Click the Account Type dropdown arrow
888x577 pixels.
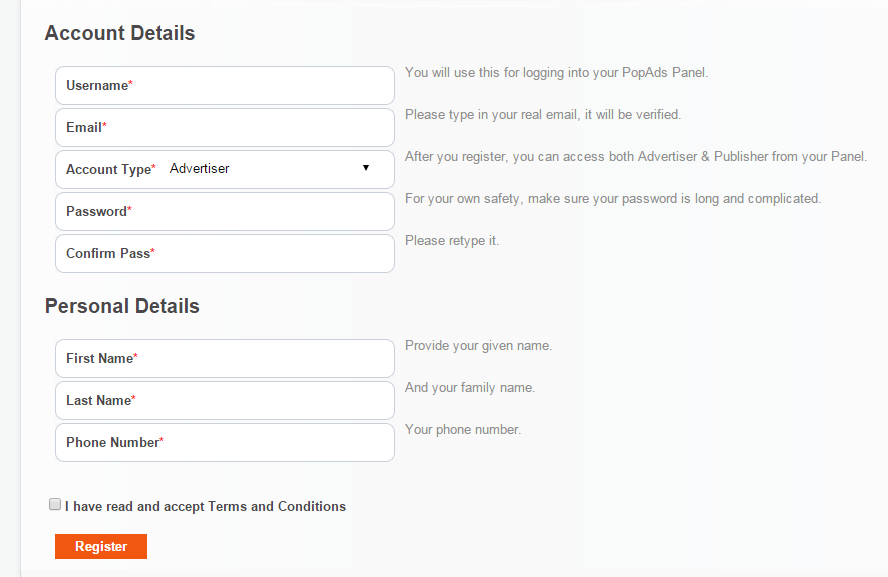[366, 168]
